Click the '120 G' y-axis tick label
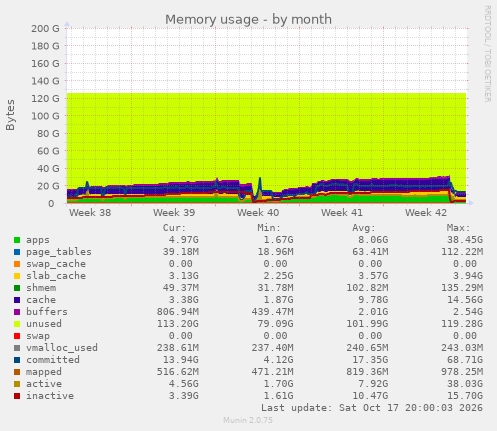 coord(45,99)
